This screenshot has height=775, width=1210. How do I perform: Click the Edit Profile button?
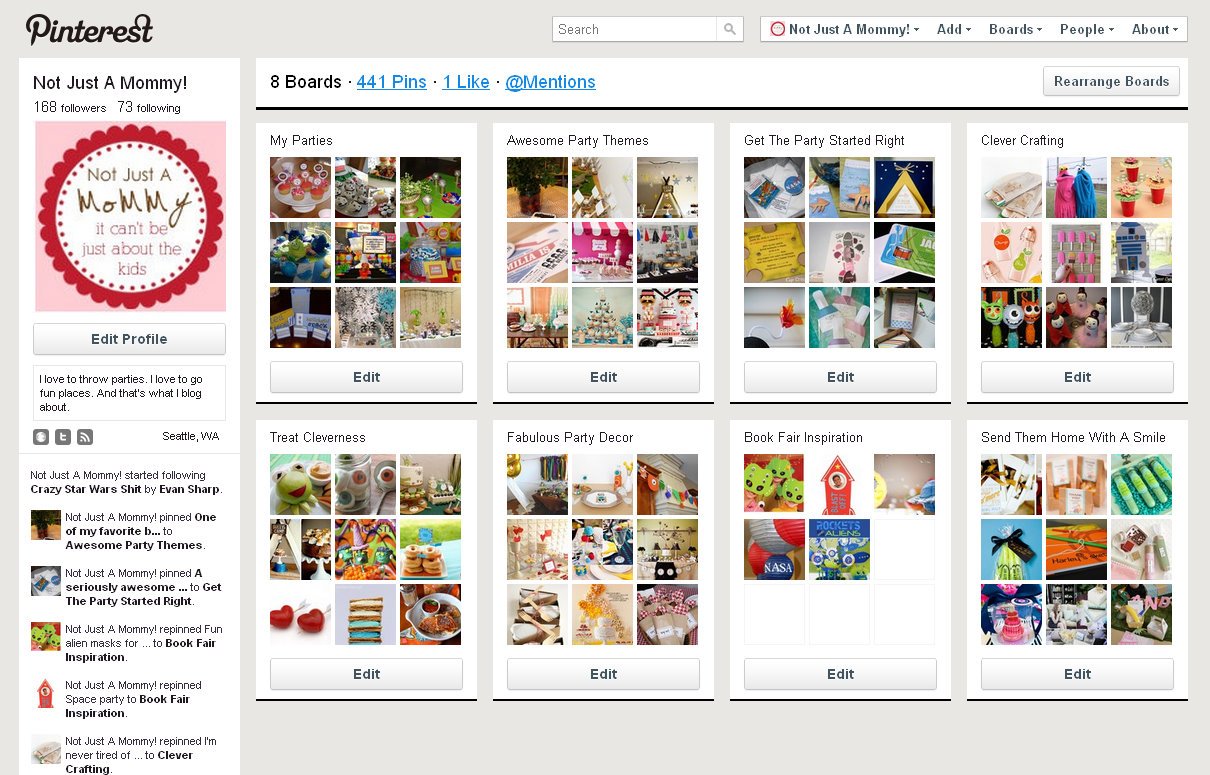pyautogui.click(x=129, y=339)
